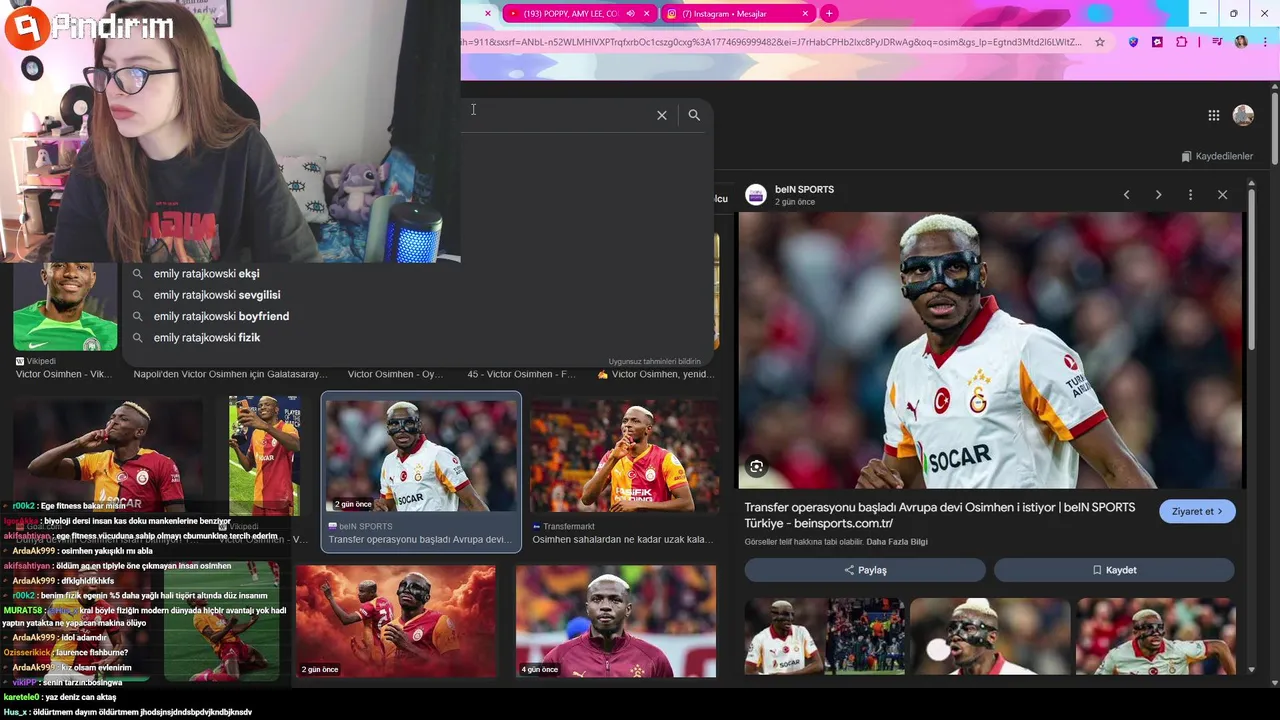1280x720 pixels.
Task: Click the beIN SPORTS source logo
Action: point(756,195)
